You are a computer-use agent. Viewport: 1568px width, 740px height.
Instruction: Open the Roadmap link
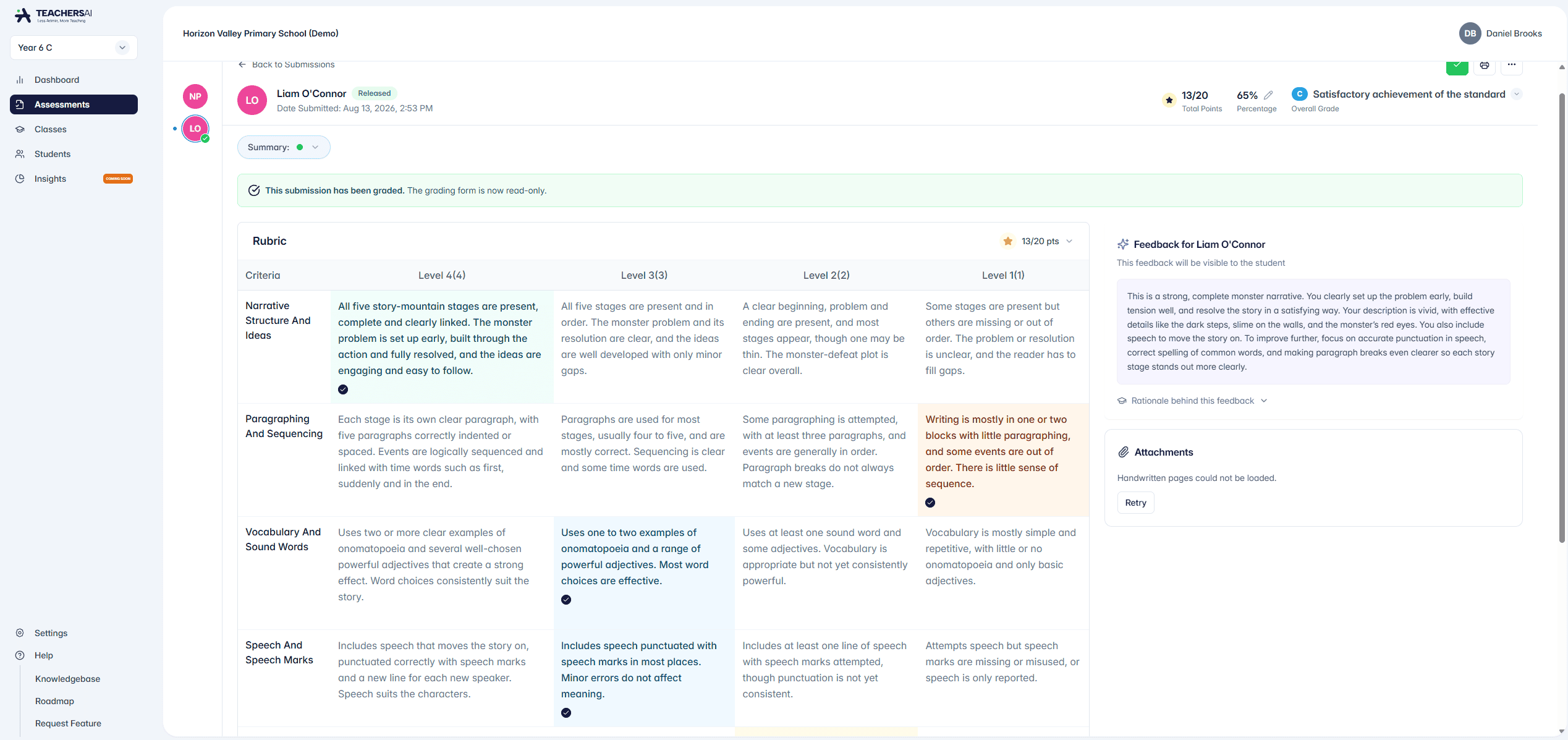point(54,701)
